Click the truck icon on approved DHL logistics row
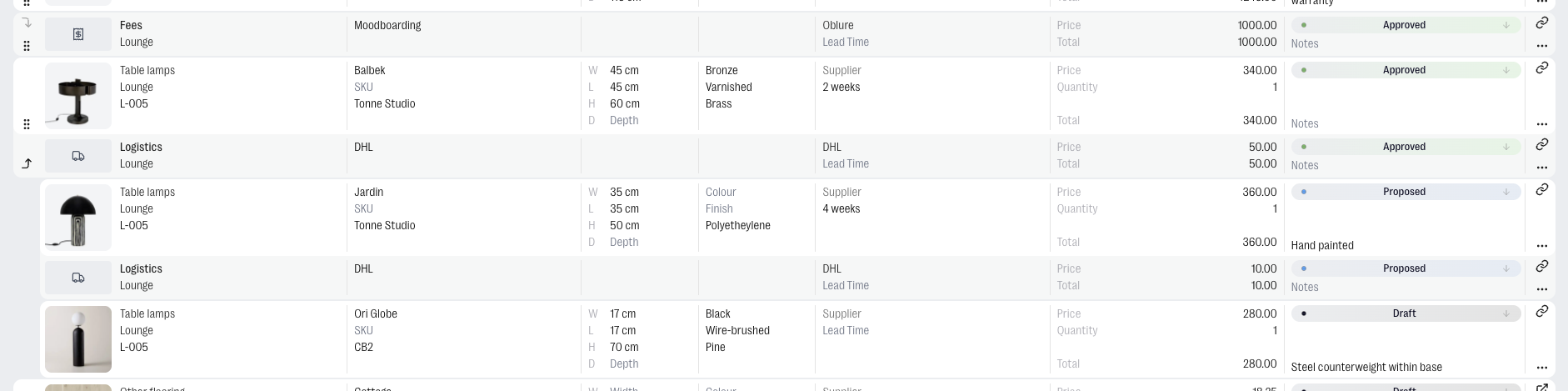The image size is (1568, 391). click(78, 156)
